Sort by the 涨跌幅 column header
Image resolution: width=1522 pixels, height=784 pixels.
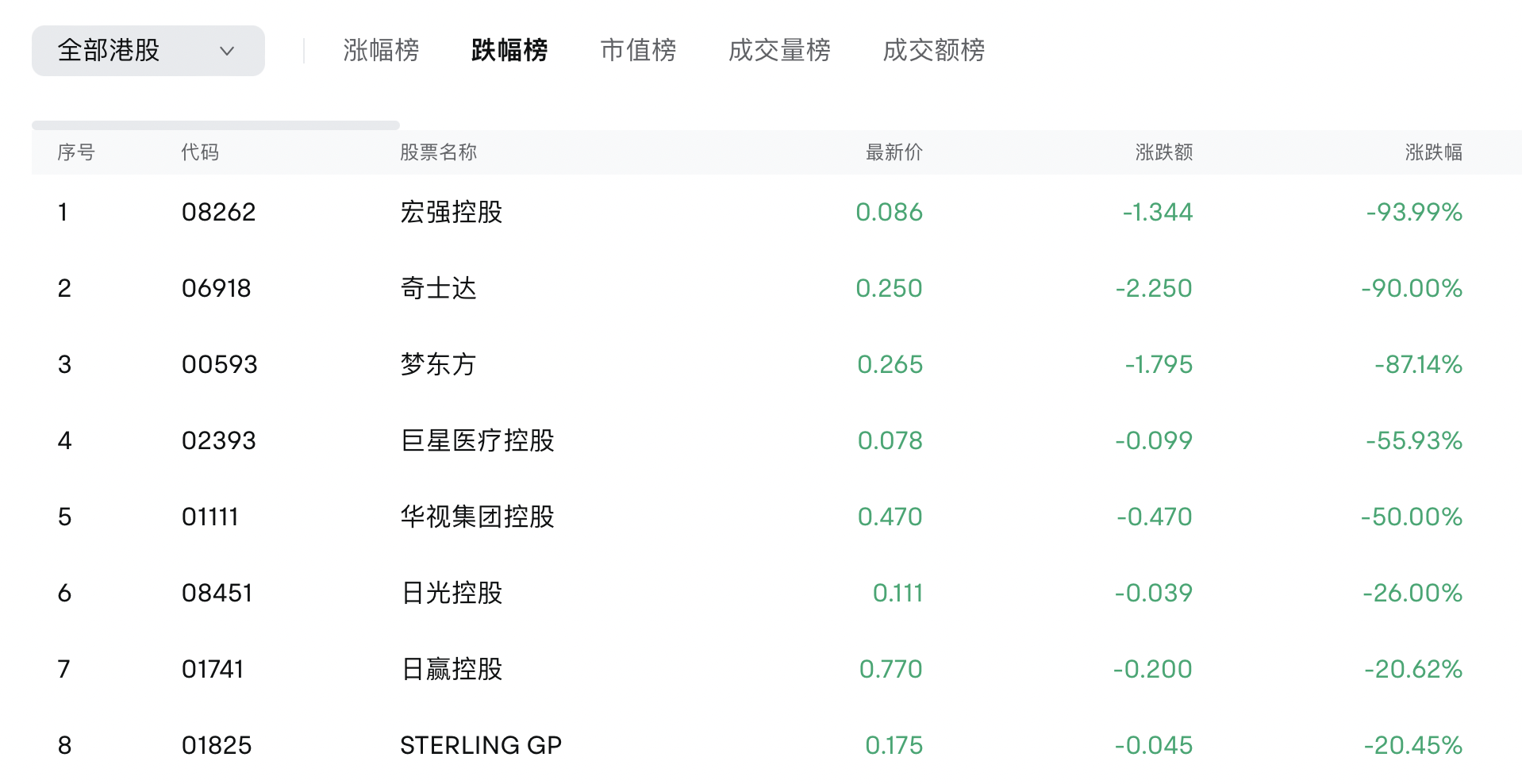pyautogui.click(x=1433, y=152)
